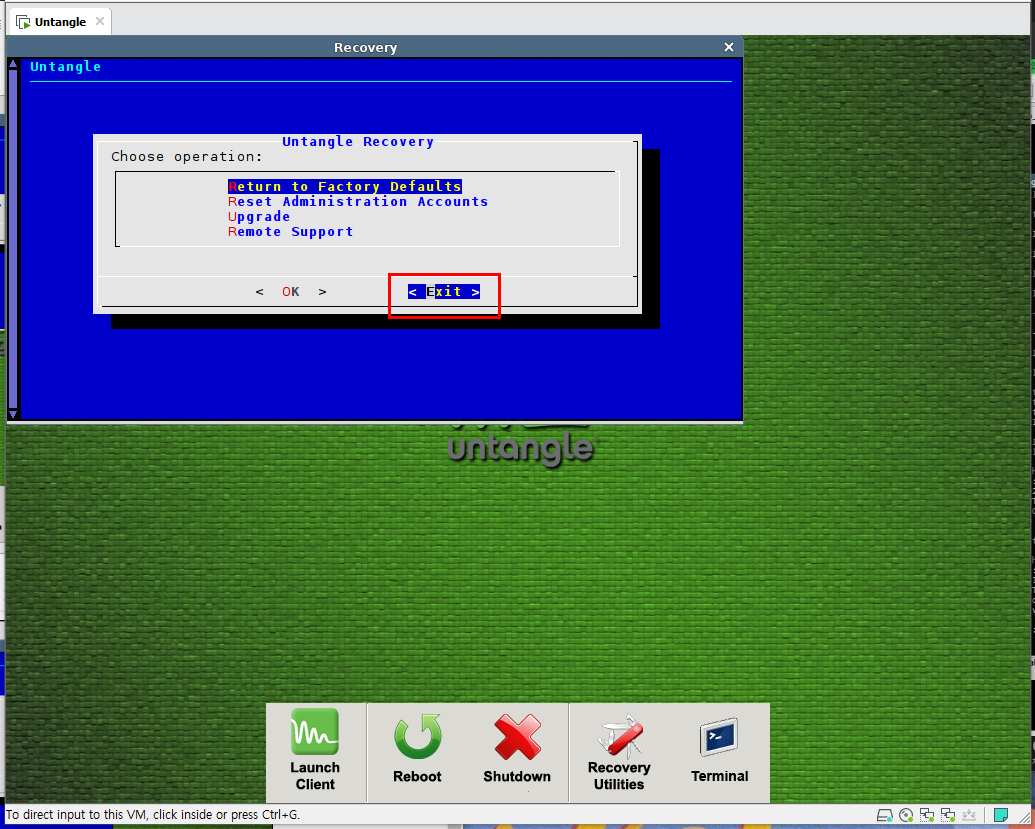This screenshot has width=1035, height=829.
Task: Launch the Terminal from the dock
Action: tap(719, 750)
